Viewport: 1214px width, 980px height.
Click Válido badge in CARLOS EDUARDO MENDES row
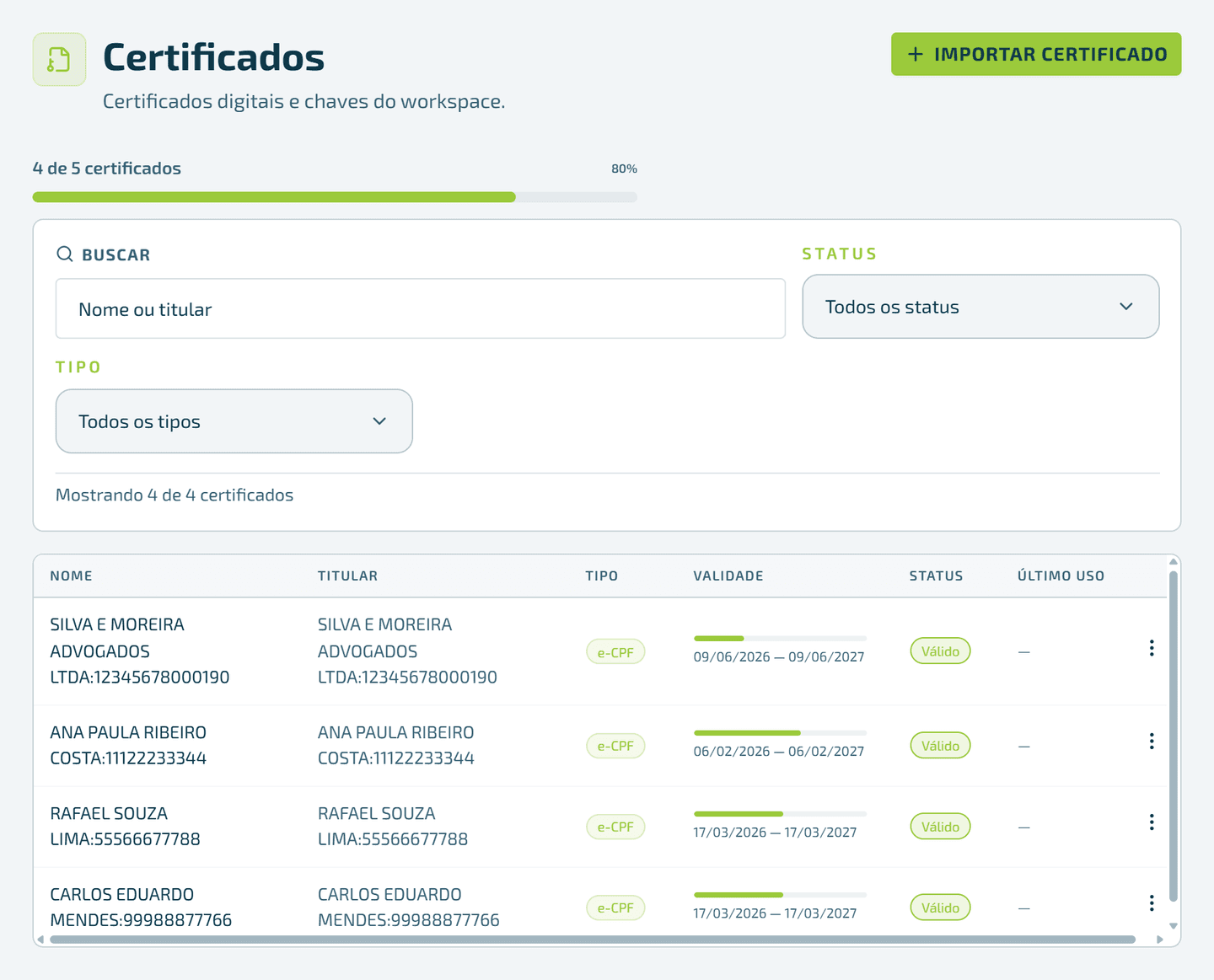[x=940, y=908]
